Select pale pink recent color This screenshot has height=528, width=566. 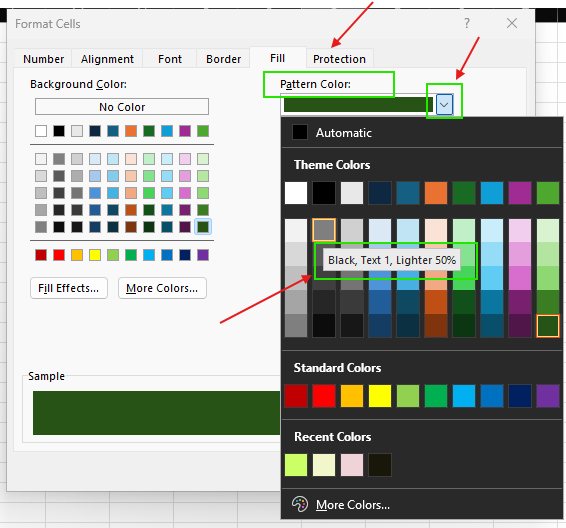click(352, 465)
